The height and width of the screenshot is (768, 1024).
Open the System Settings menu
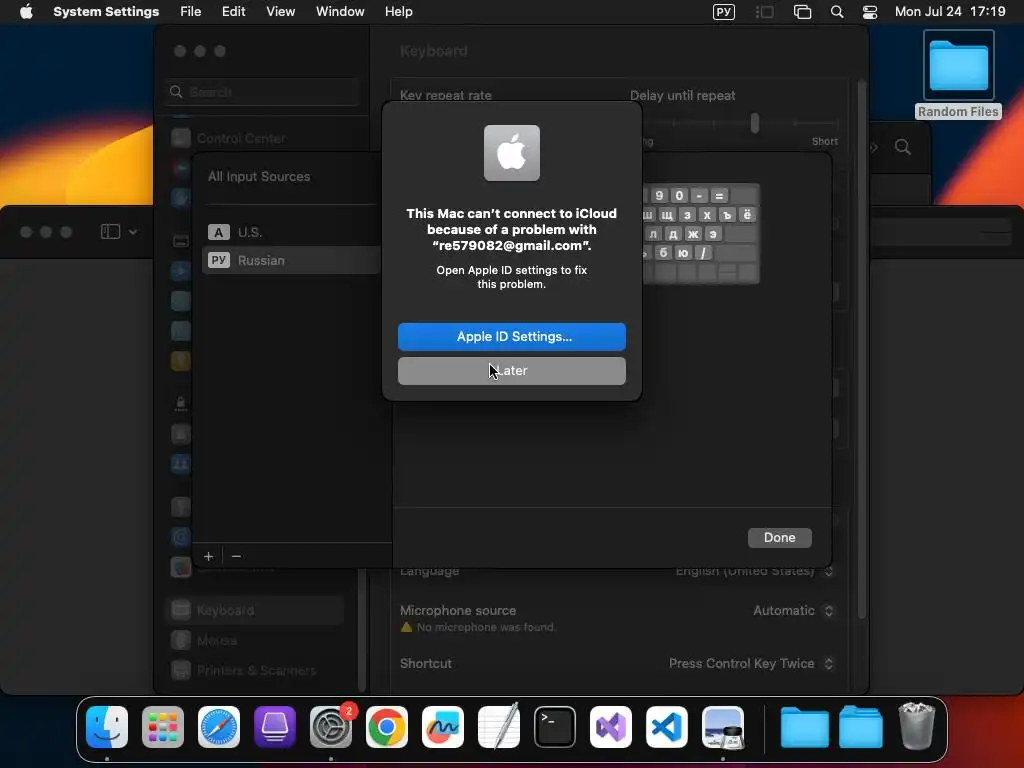[106, 12]
